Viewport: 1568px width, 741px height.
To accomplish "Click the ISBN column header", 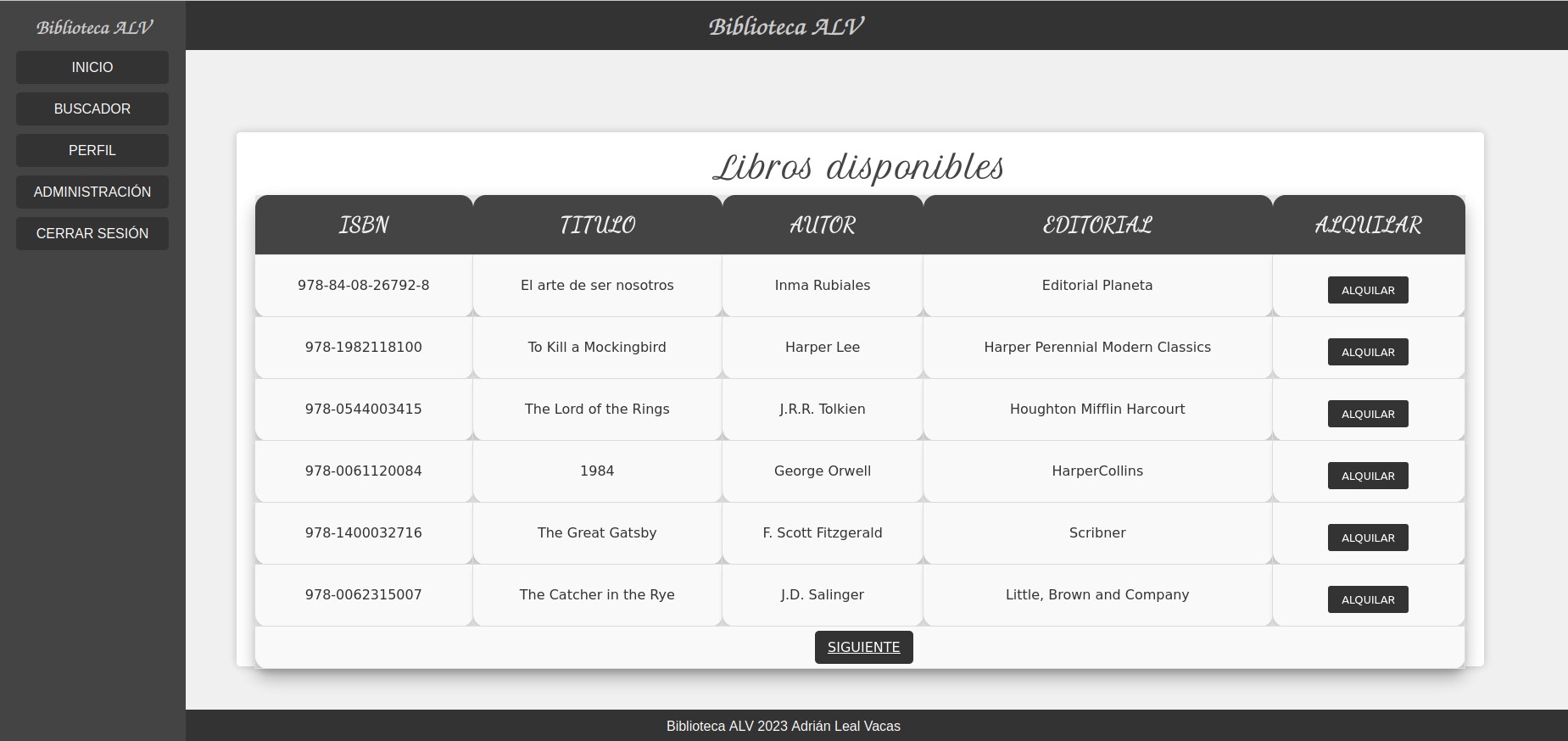I will pyautogui.click(x=364, y=225).
